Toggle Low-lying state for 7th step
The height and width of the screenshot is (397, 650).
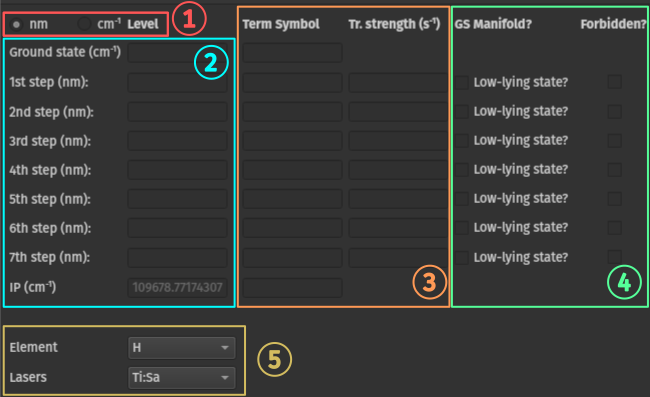pos(461,257)
